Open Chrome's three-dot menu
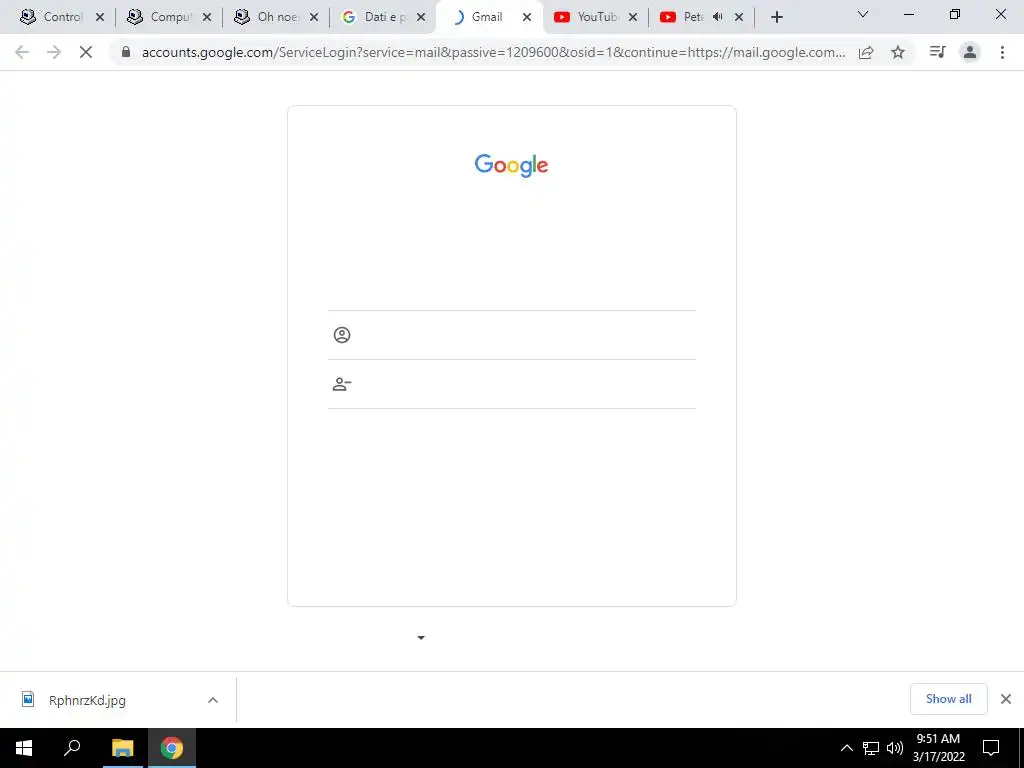The image size is (1024, 768). (1002, 52)
